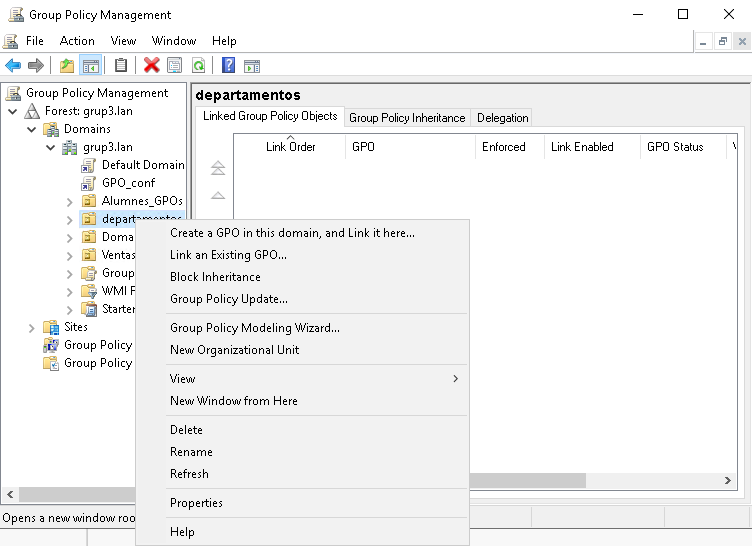Click the right arrow of horizontal scrollbar
The height and width of the screenshot is (546, 752).
coord(727,480)
